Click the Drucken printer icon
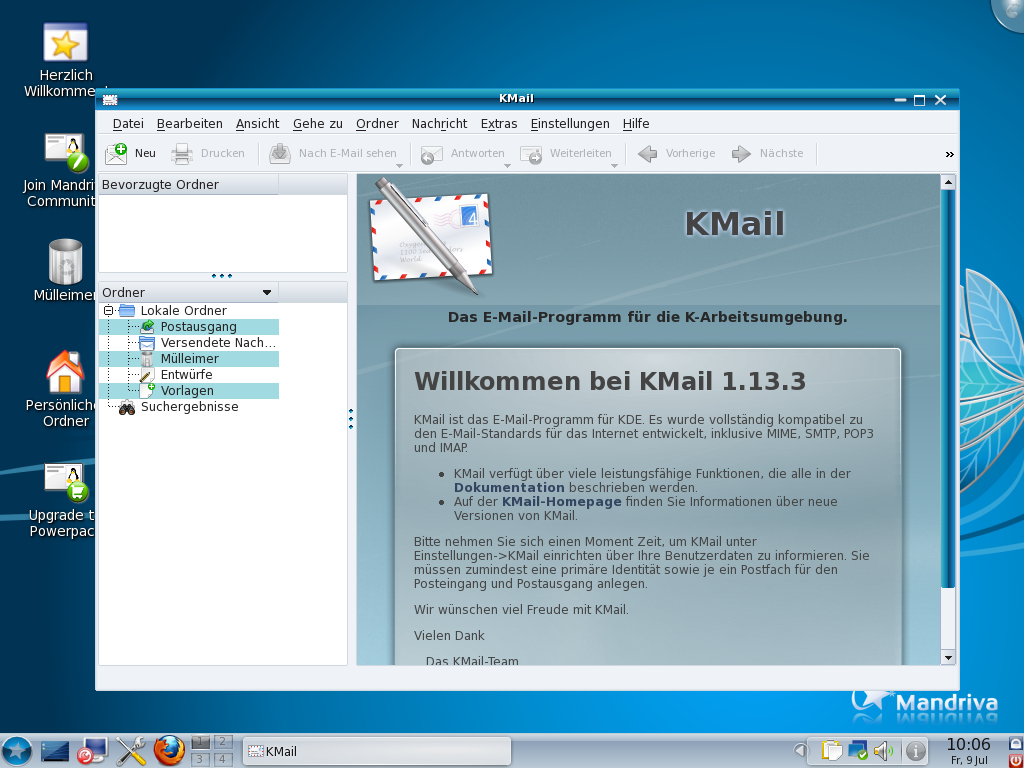This screenshot has height=768, width=1024. tap(182, 153)
